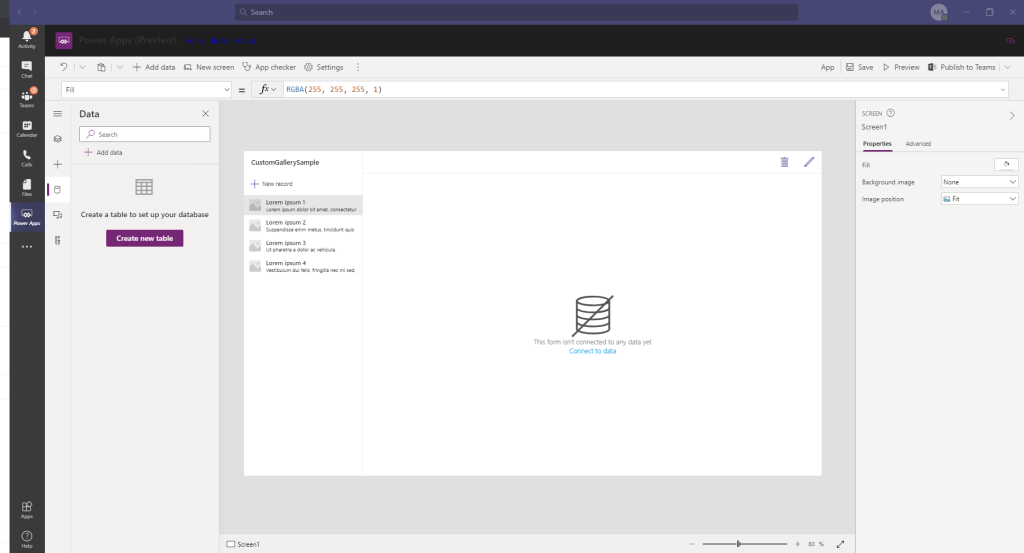Click the undo icon in the toolbar
Image resolution: width=1024 pixels, height=553 pixels.
pos(64,67)
